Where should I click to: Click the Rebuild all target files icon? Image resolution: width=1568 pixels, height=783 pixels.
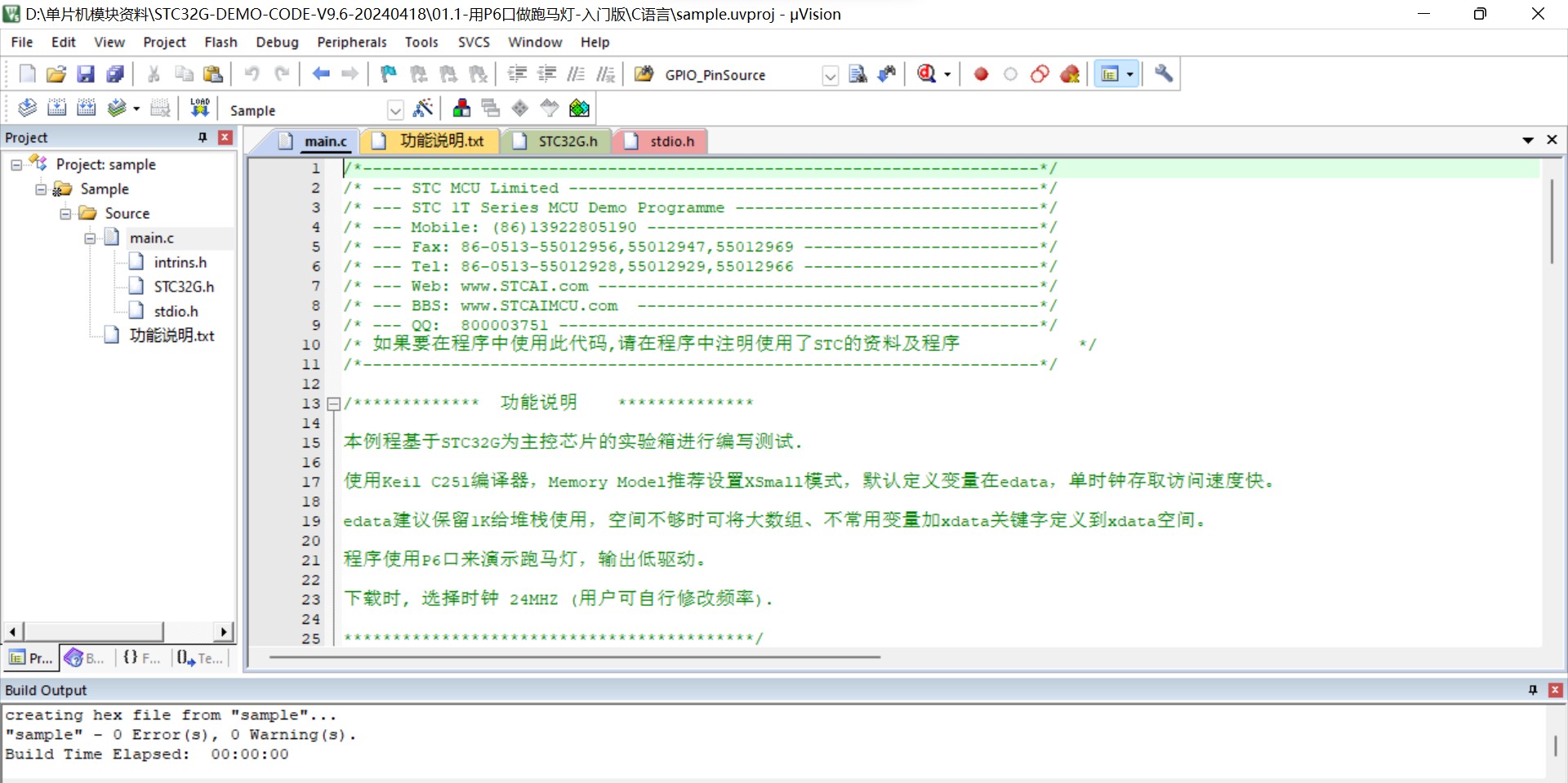tap(86, 108)
